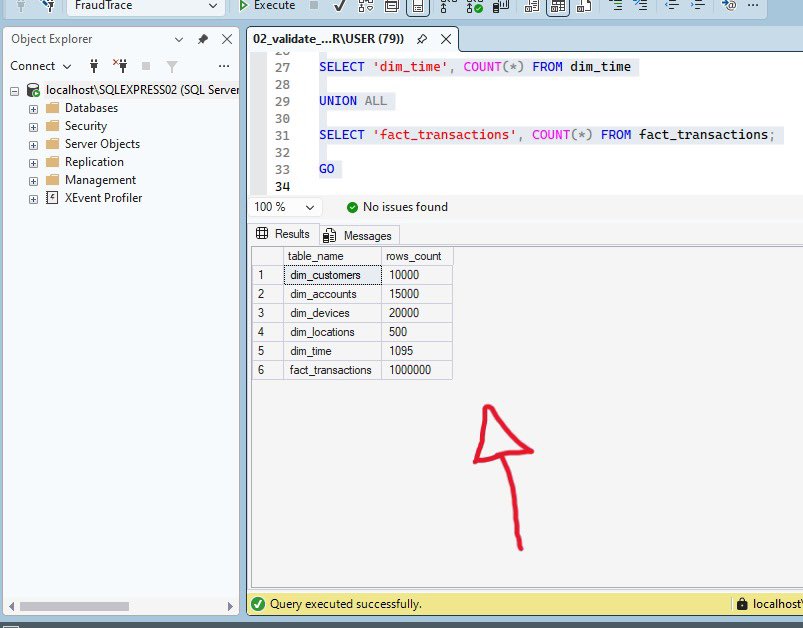This screenshot has height=628, width=803.
Task: Close the 02_validate query tab
Action: pyautogui.click(x=446, y=39)
